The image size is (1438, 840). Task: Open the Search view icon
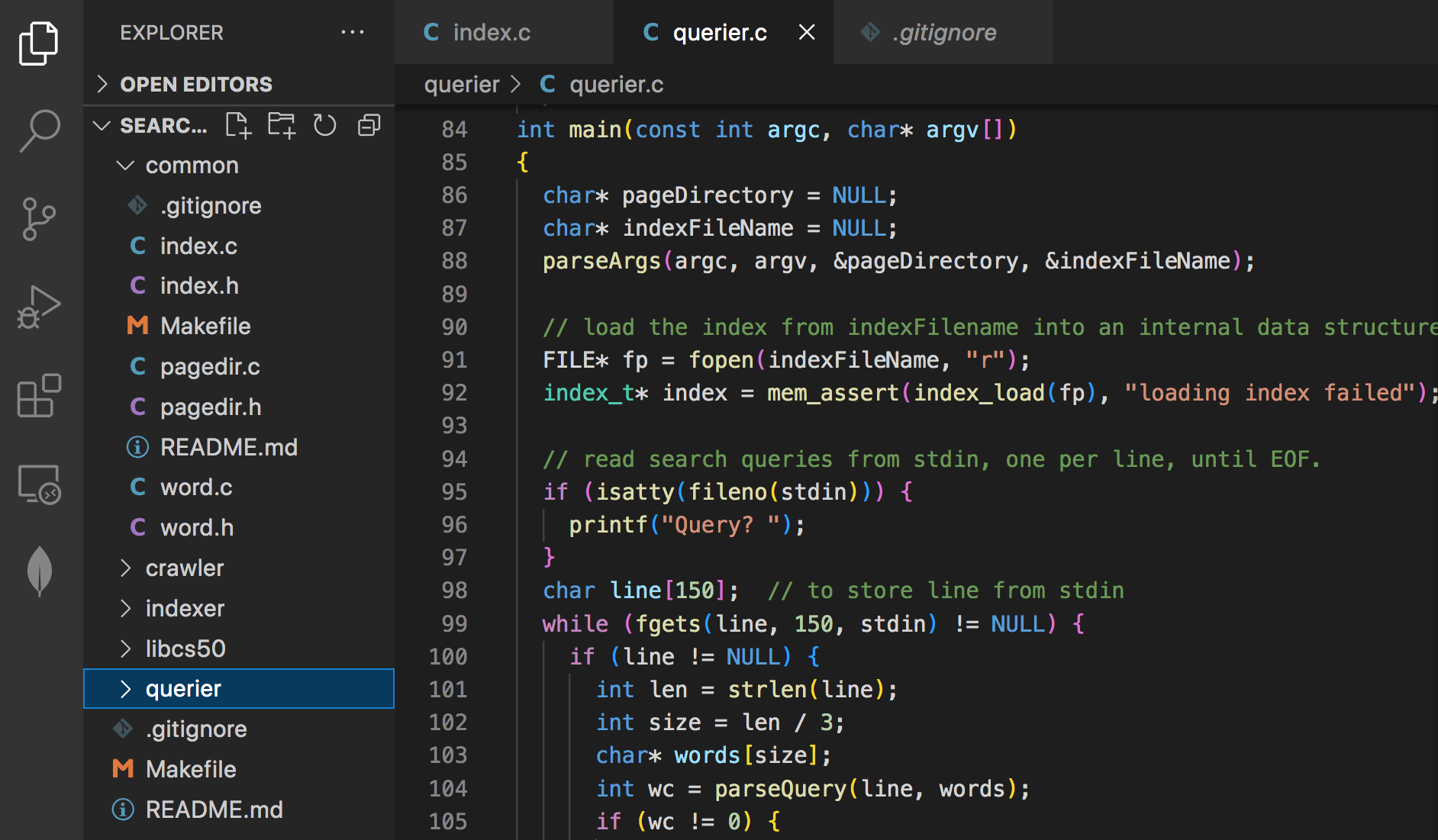point(38,131)
